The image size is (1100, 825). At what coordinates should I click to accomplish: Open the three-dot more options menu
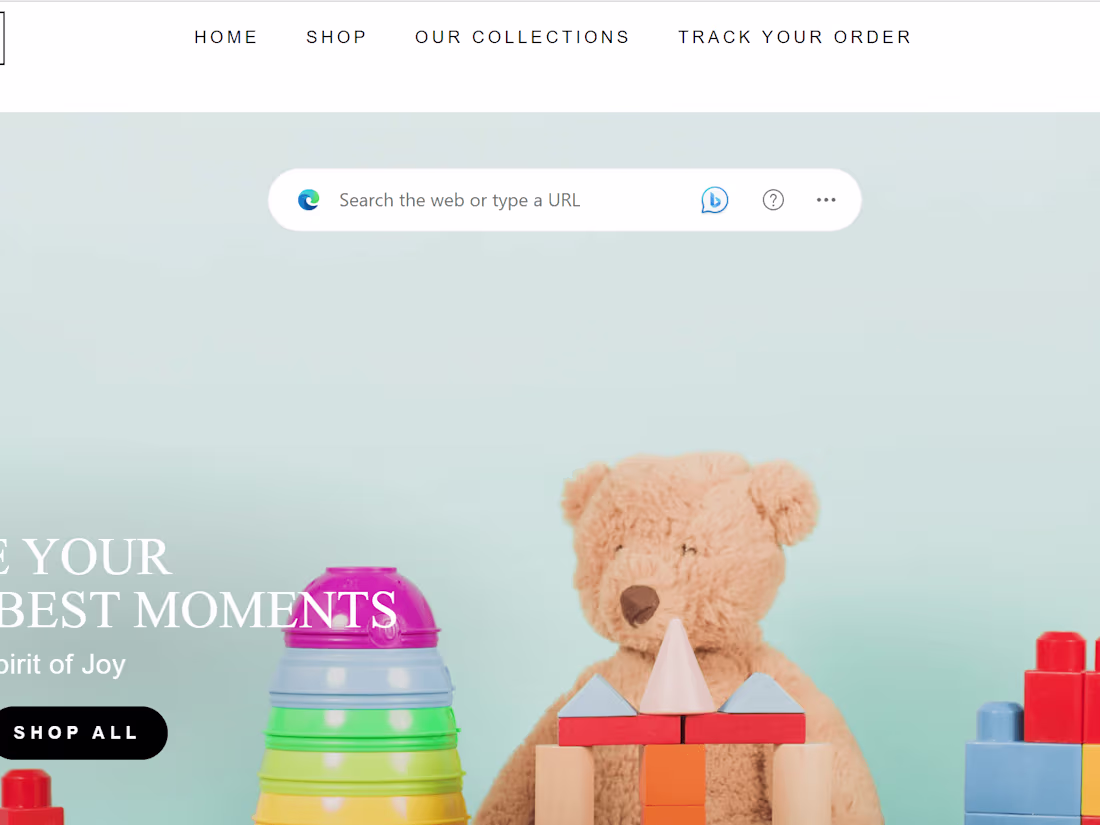click(826, 200)
